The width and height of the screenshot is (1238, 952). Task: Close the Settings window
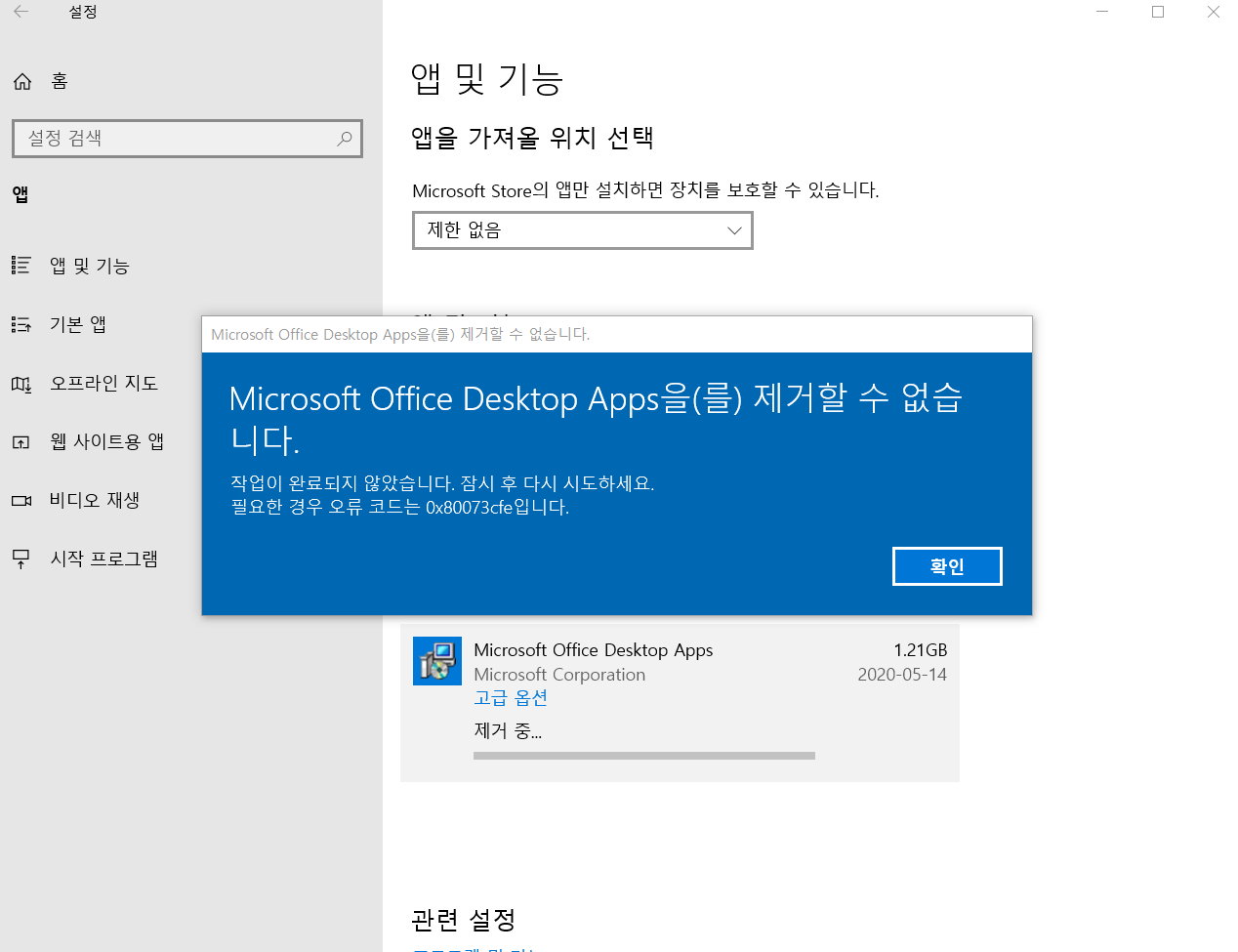coord(1214,12)
